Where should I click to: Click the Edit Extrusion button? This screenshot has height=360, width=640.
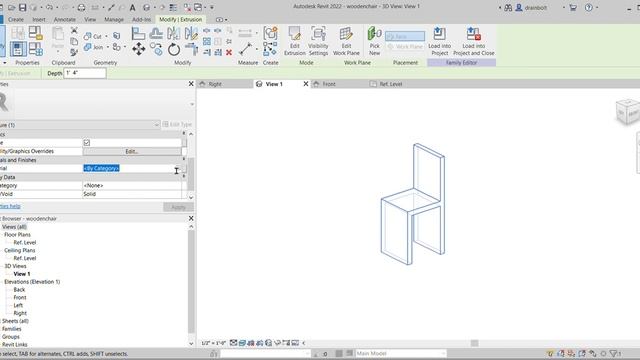[x=295, y=41]
